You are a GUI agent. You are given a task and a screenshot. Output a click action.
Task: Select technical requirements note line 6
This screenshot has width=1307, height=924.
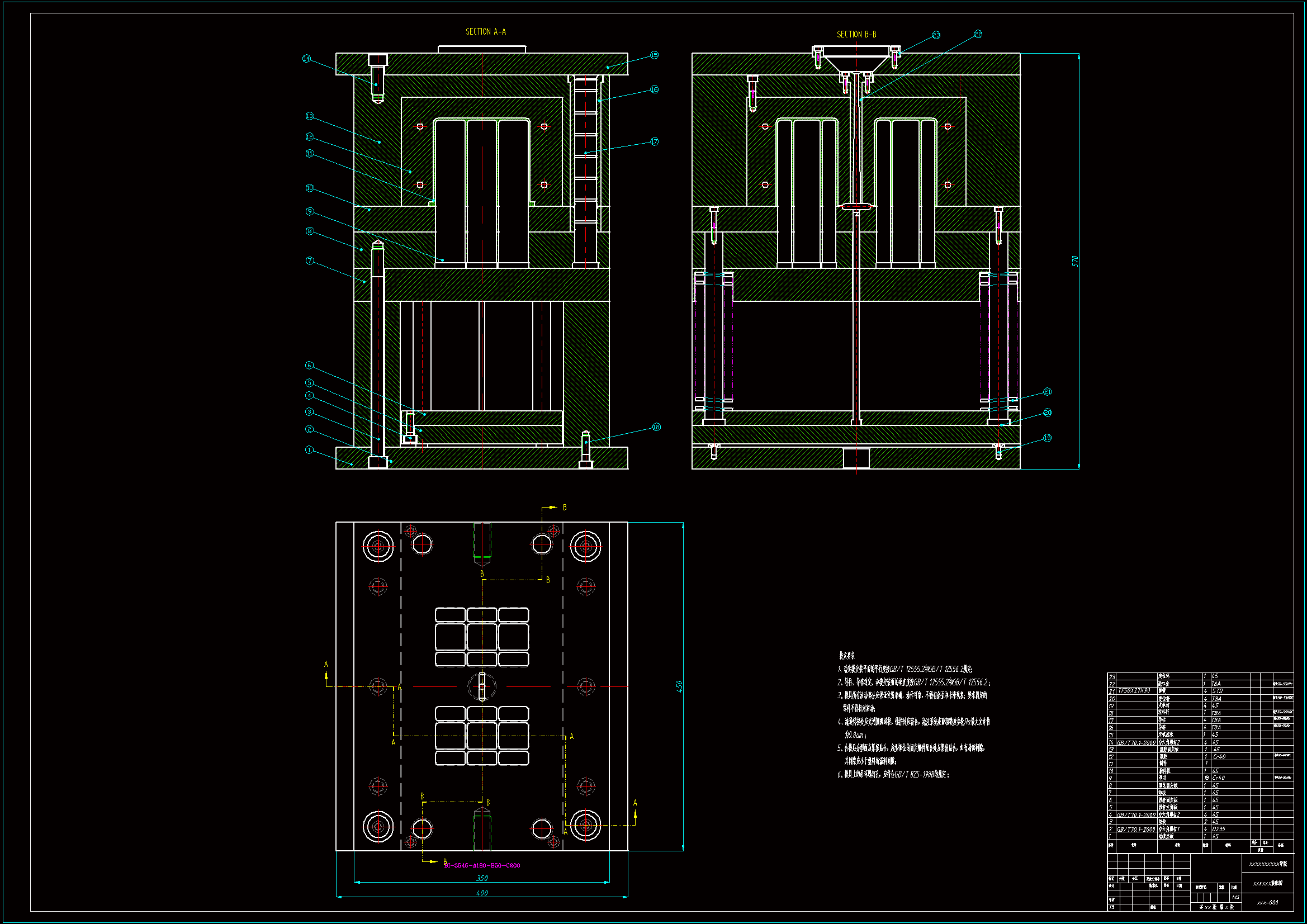(893, 774)
